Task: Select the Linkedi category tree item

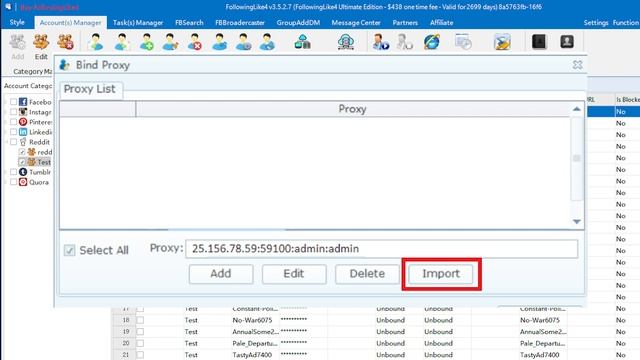Action: pyautogui.click(x=40, y=132)
